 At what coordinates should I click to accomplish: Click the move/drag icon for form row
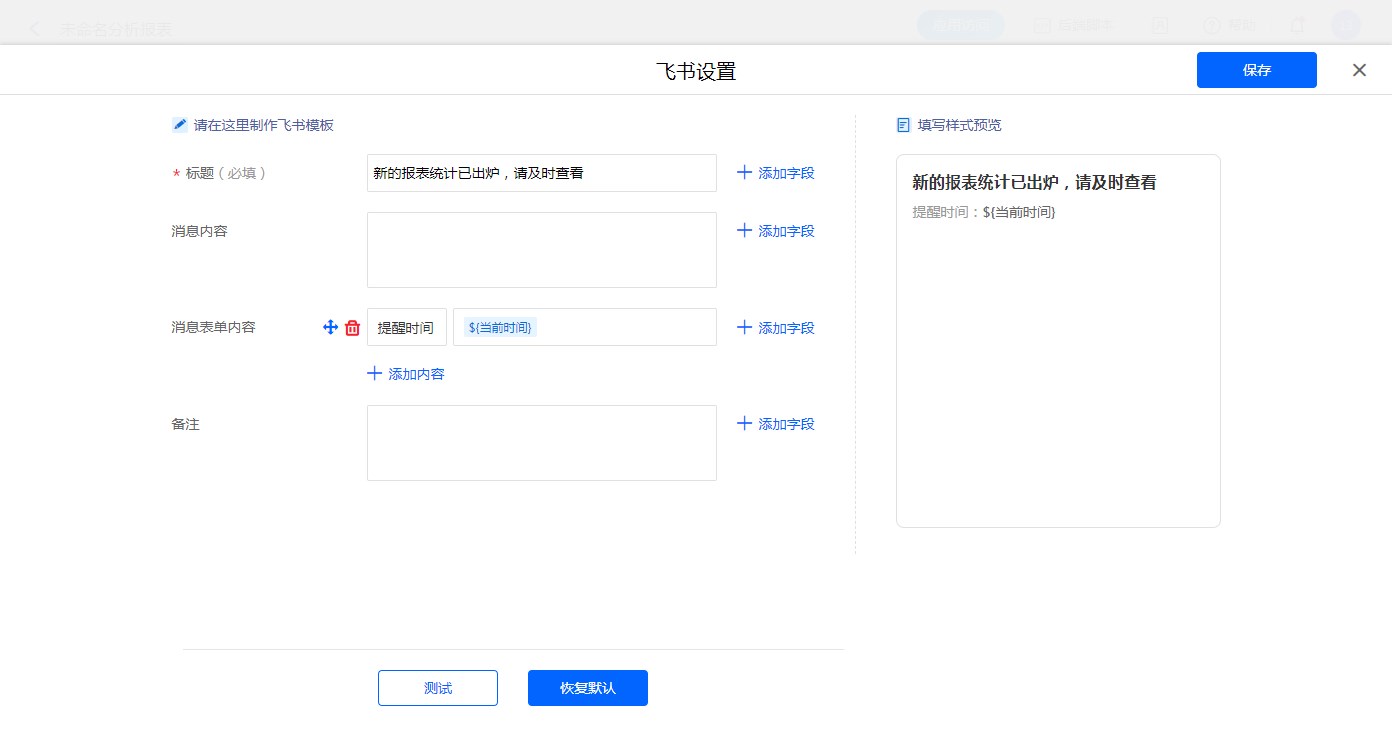330,328
